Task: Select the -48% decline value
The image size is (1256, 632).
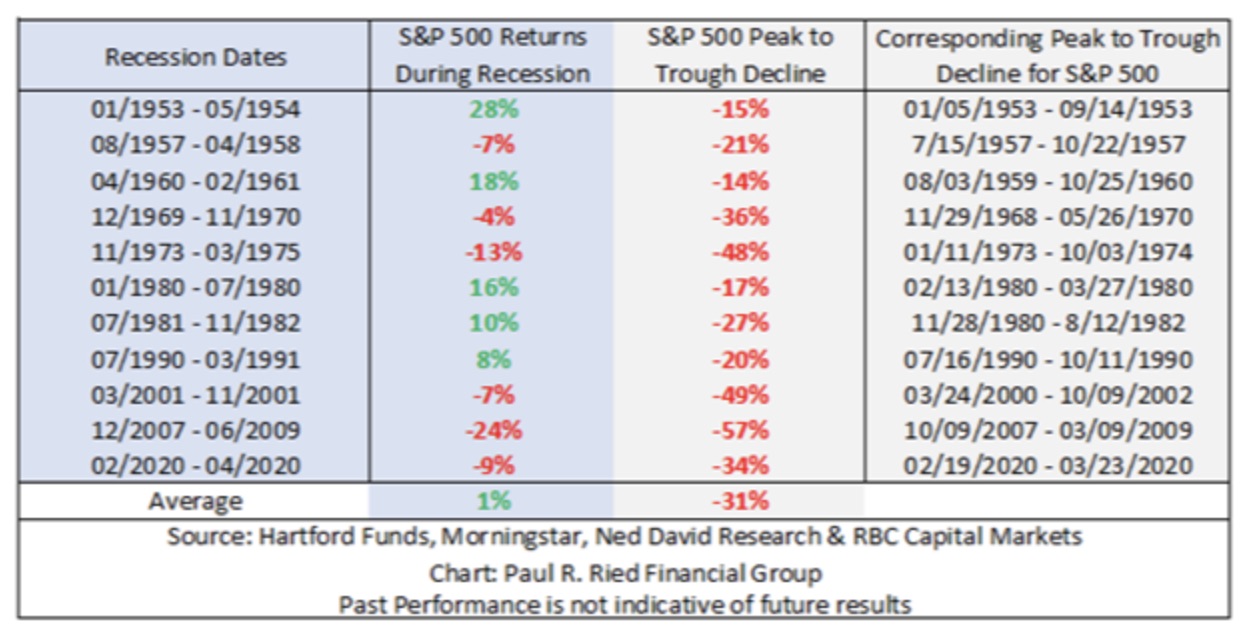Action: (740, 252)
